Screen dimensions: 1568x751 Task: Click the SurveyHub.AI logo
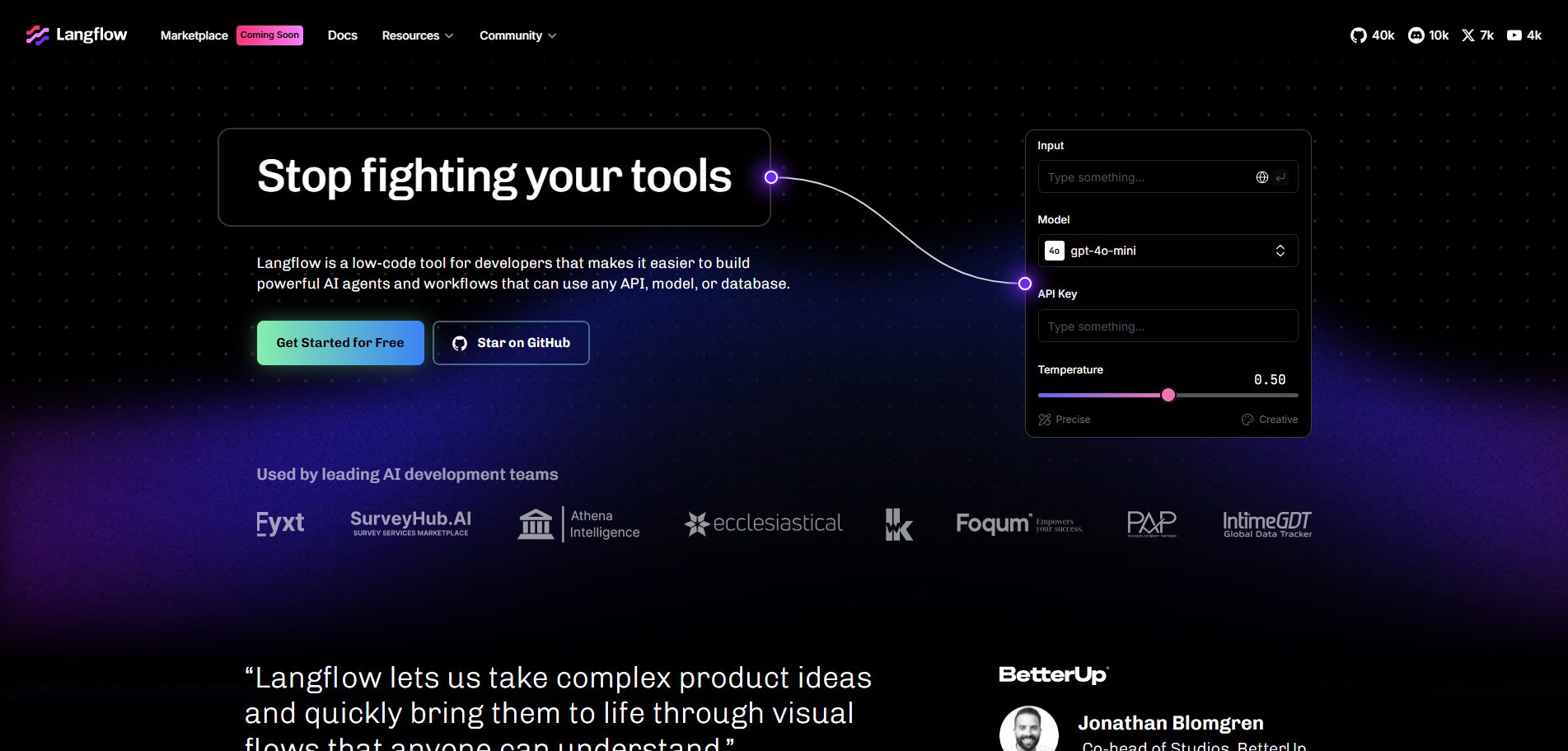[410, 523]
